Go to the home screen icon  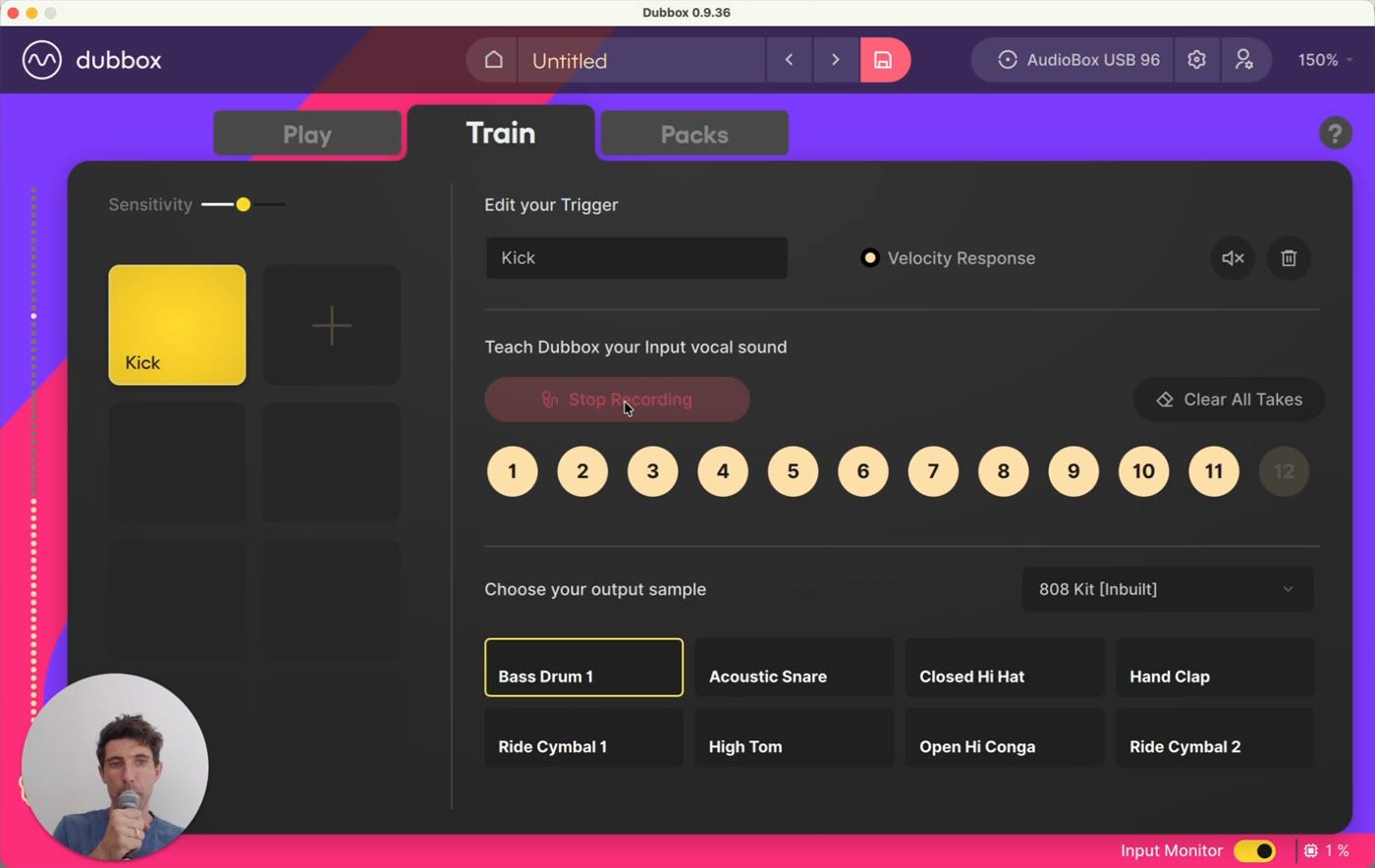494,60
